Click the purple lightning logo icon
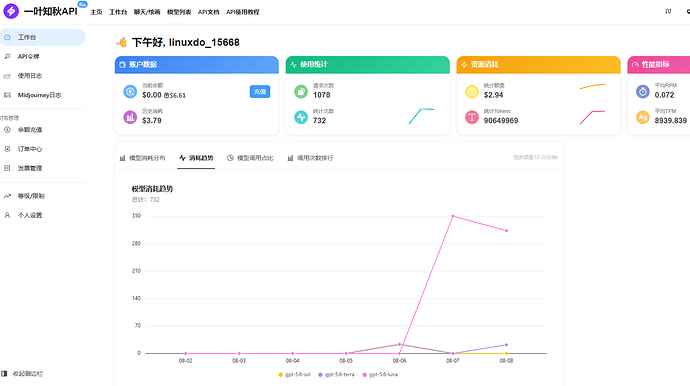The image size is (690, 386). 11,11
